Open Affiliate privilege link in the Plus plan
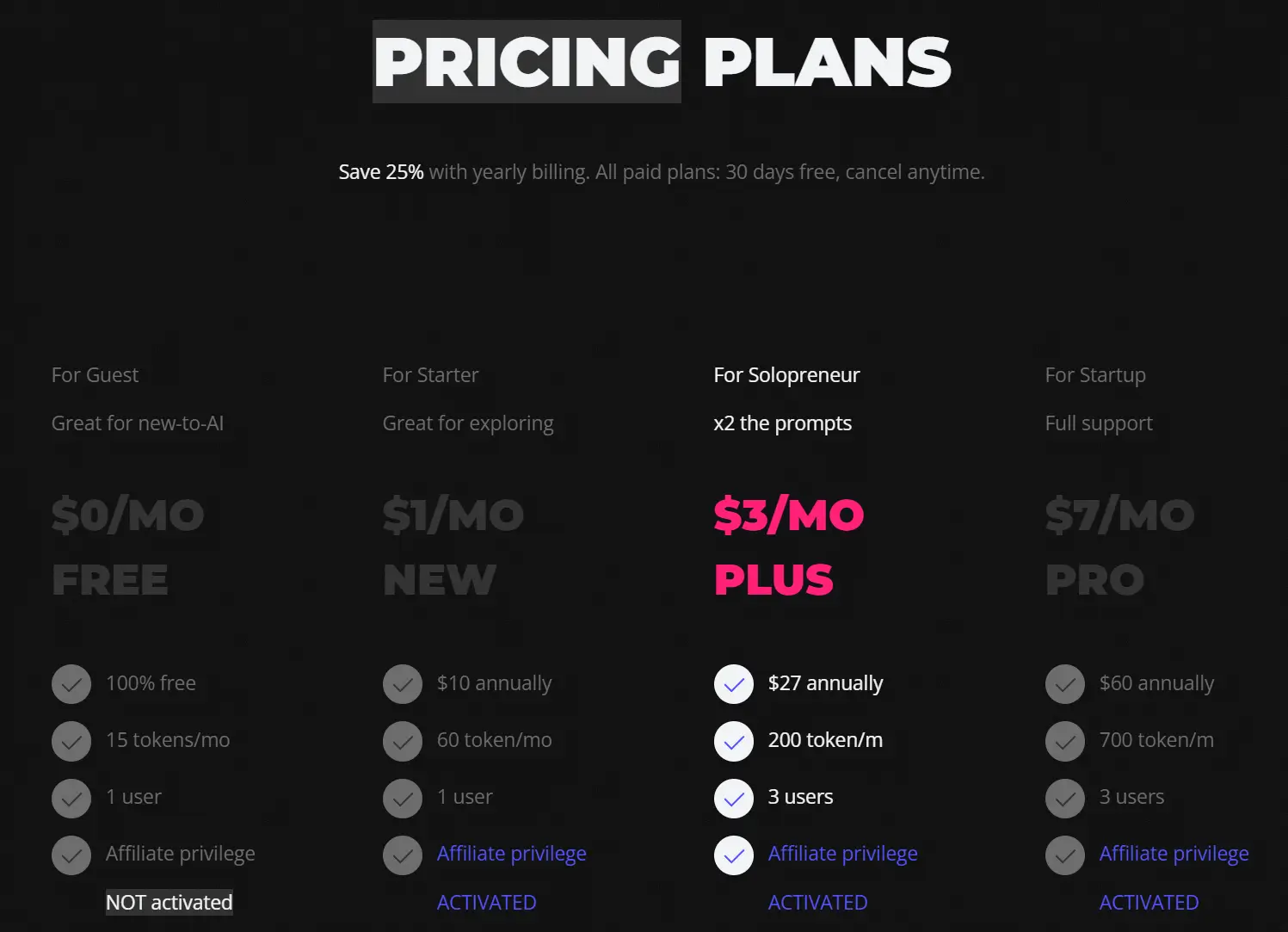Screen dimensions: 1288x932 842,854
